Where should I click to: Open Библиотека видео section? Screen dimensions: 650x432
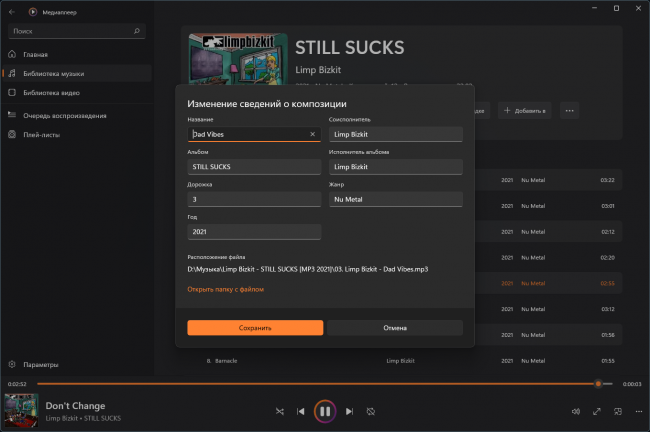(x=77, y=92)
